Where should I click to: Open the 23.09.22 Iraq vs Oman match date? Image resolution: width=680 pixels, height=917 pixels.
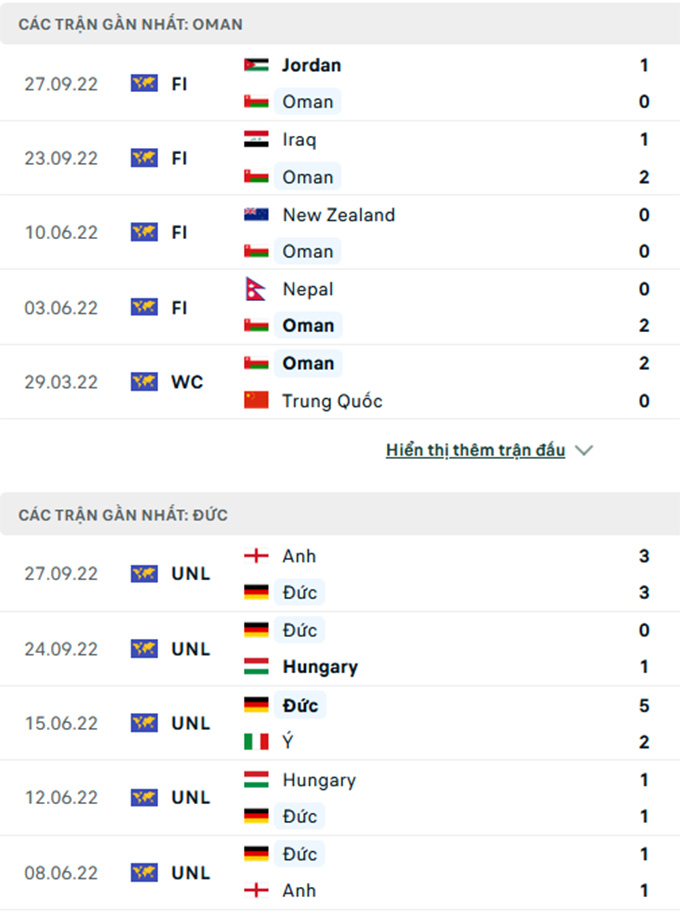tap(61, 158)
